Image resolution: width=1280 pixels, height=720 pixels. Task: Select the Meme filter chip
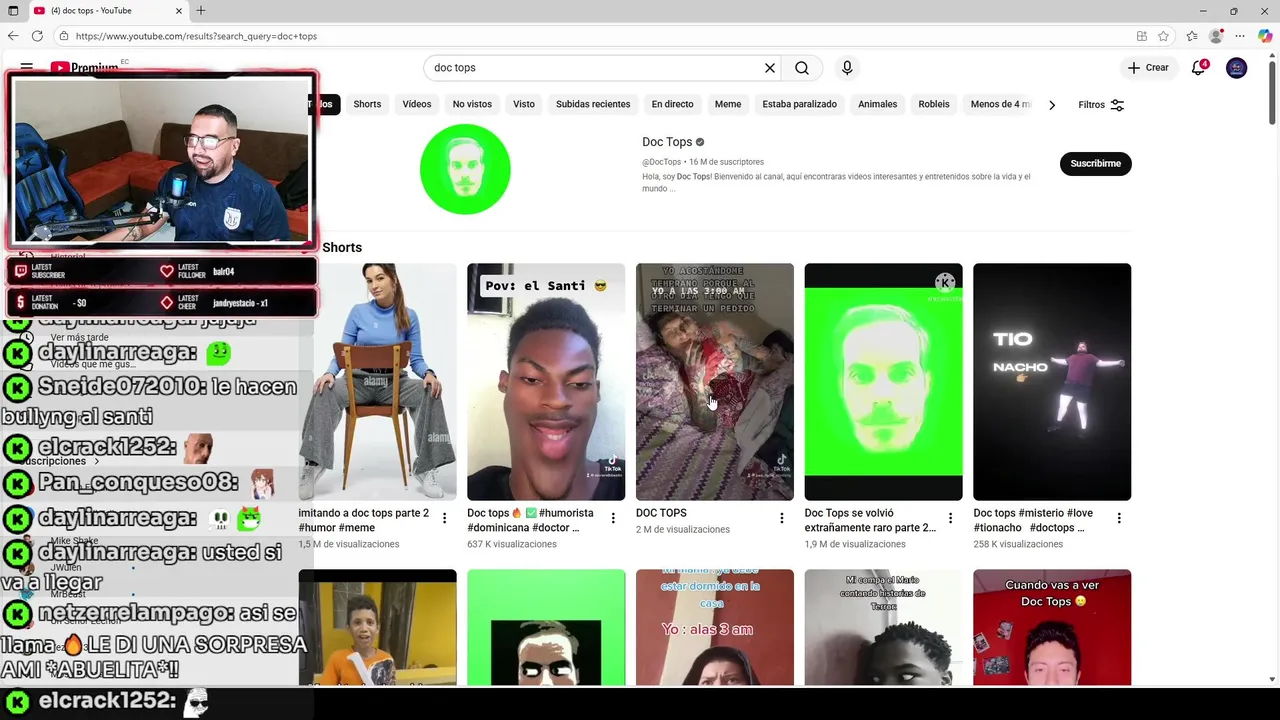(x=728, y=104)
